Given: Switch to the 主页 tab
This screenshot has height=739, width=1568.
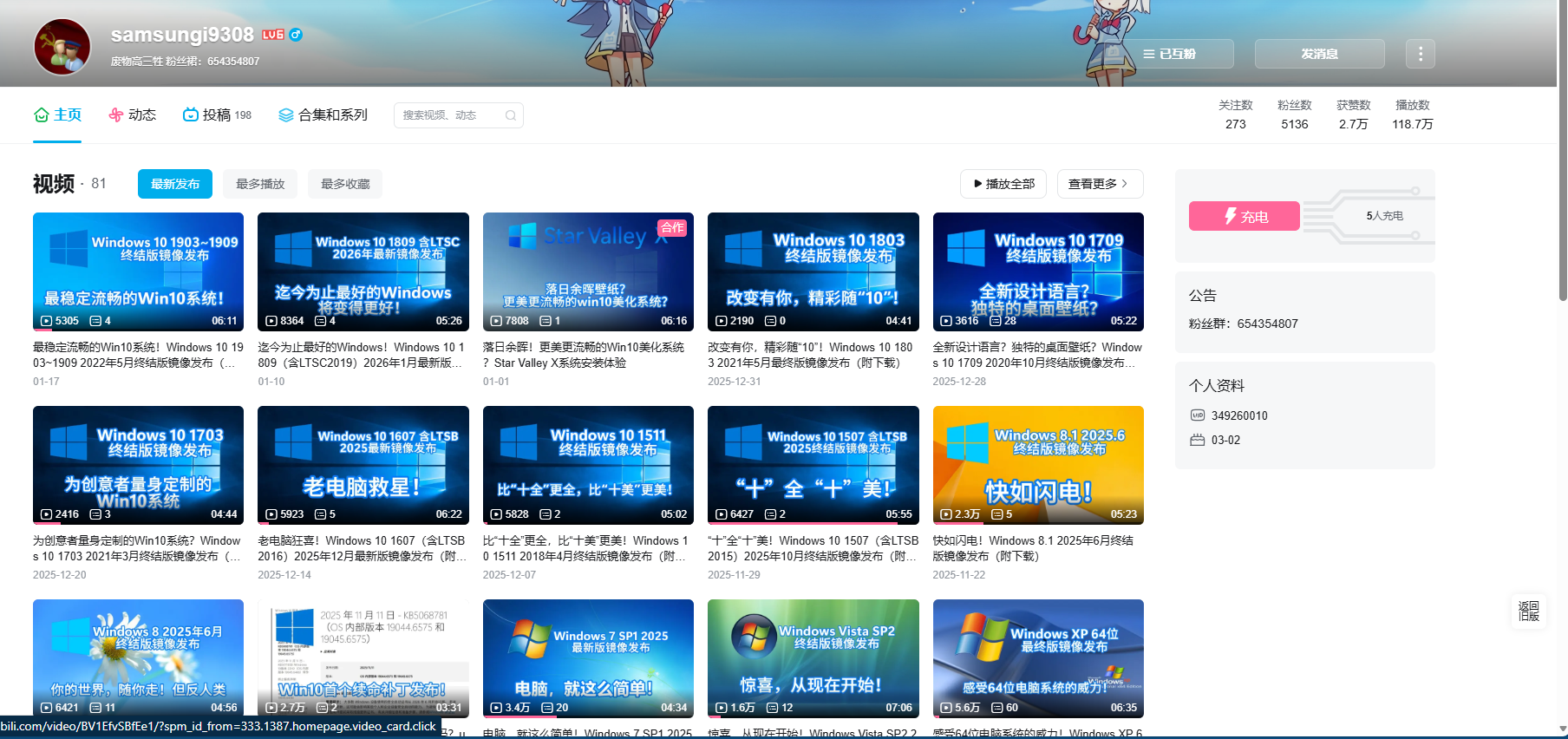Looking at the screenshot, I should click(x=57, y=114).
